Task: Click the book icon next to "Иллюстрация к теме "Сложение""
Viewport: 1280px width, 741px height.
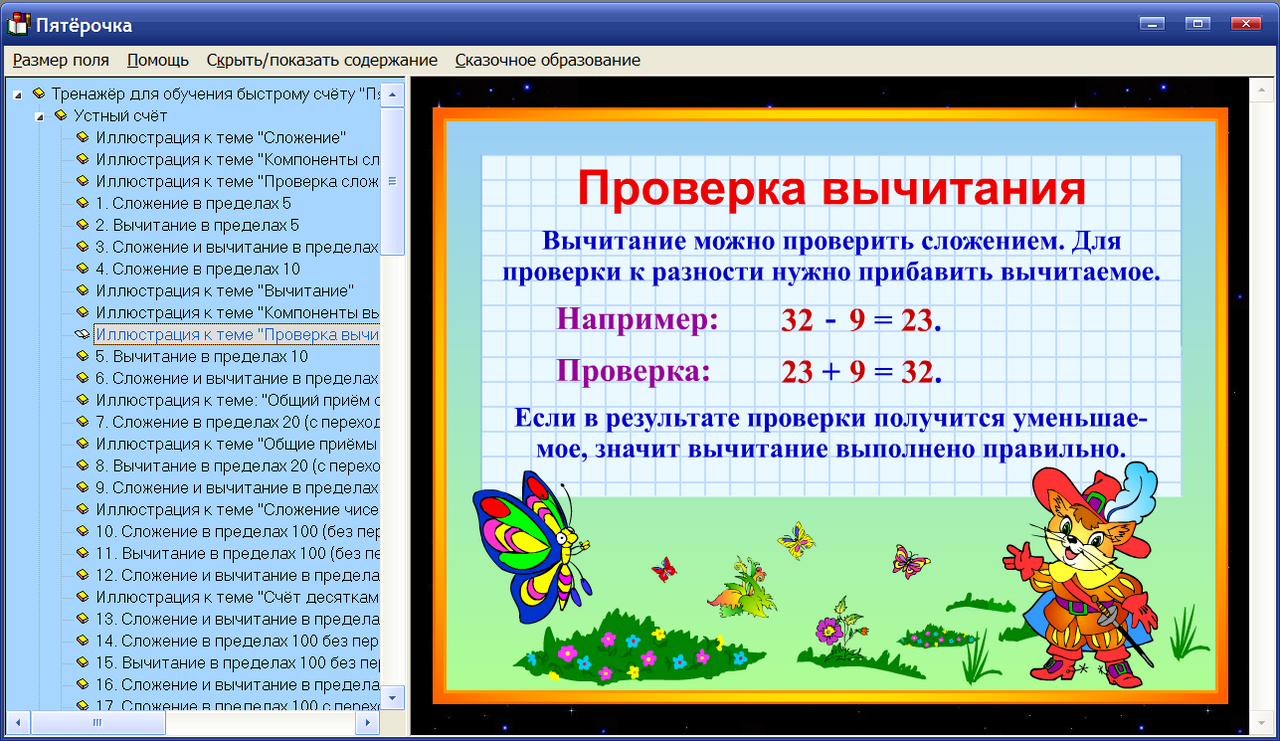Action: point(82,137)
